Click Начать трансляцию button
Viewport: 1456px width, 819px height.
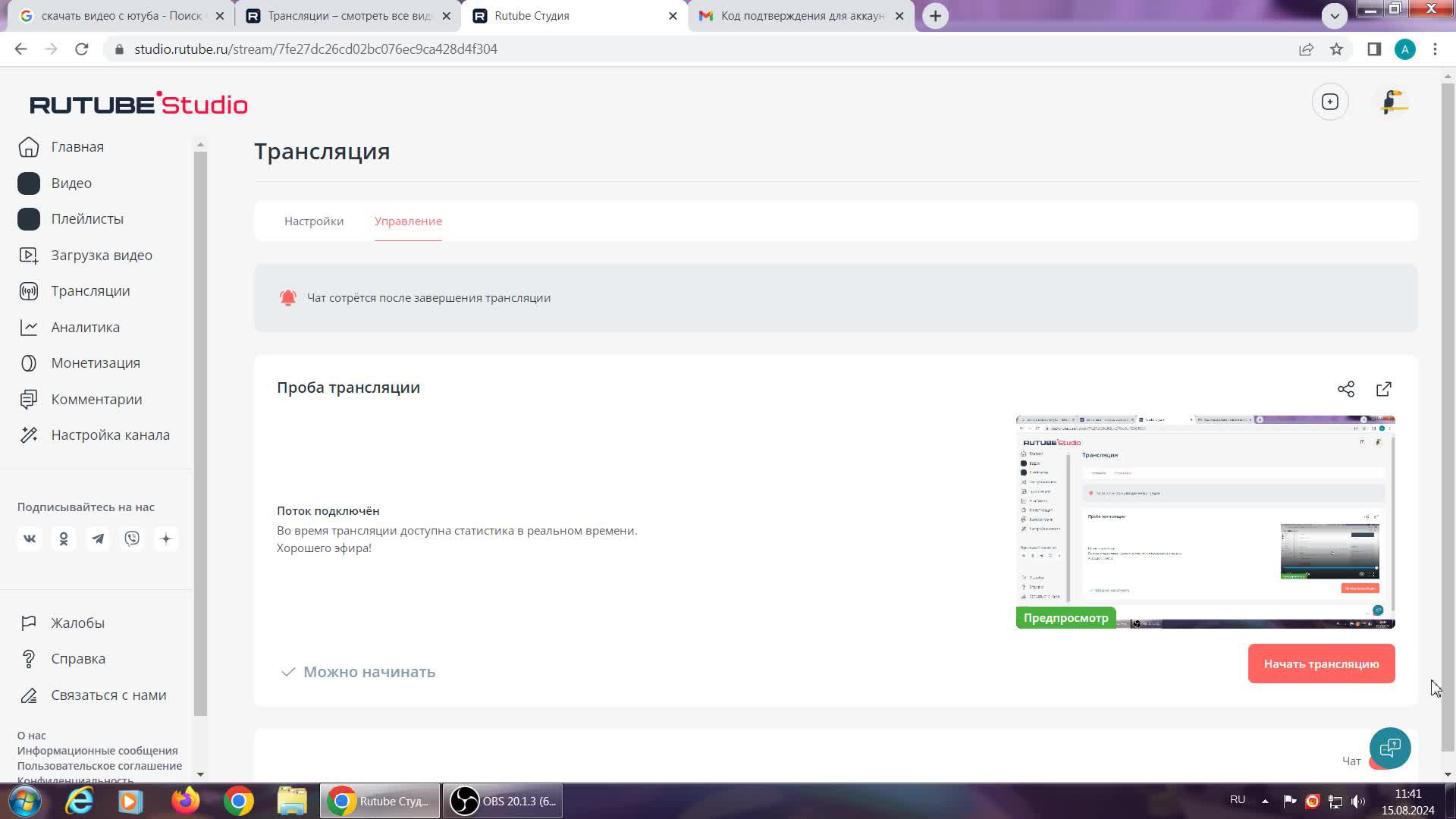[x=1322, y=664]
